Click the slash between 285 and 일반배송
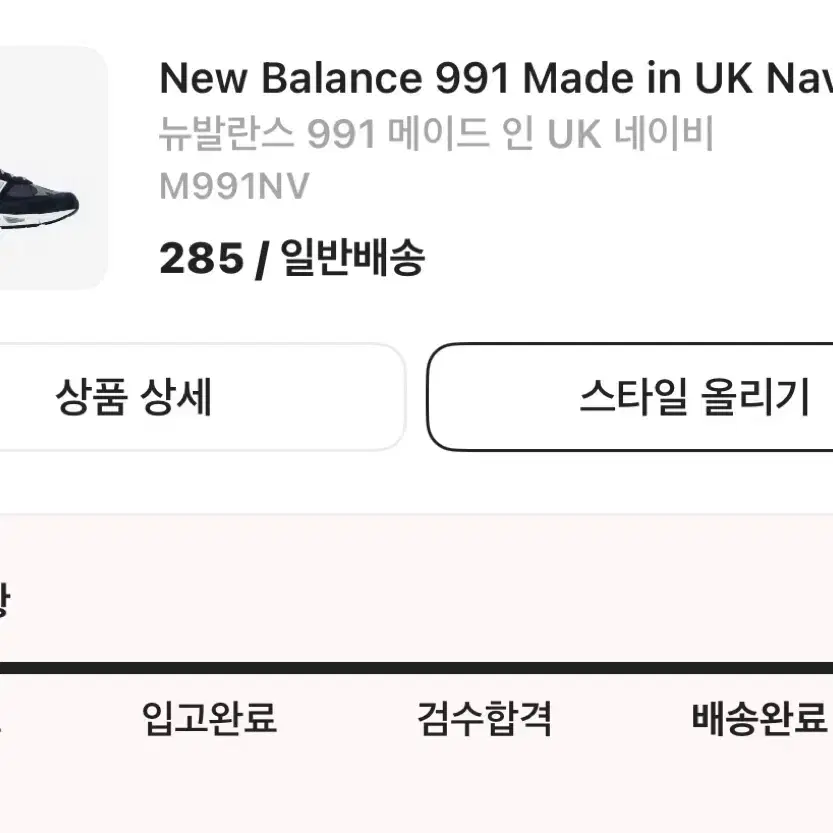The image size is (833, 833). tap(261, 259)
